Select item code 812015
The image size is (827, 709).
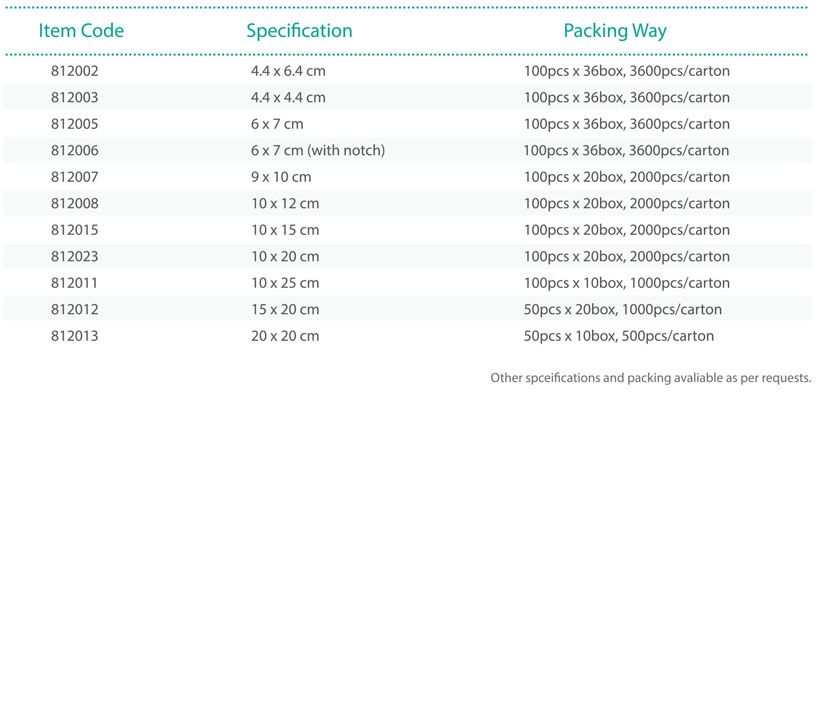[x=74, y=230]
